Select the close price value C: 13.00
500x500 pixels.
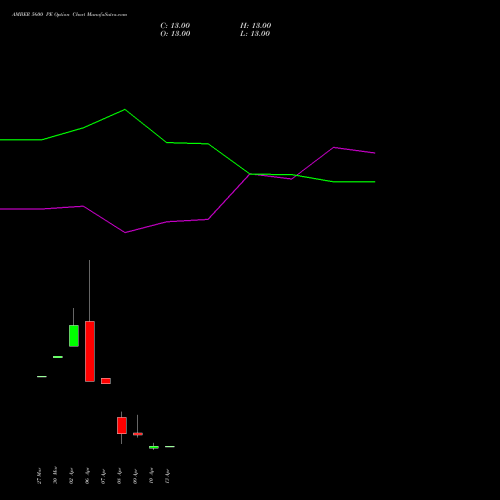point(175,26)
